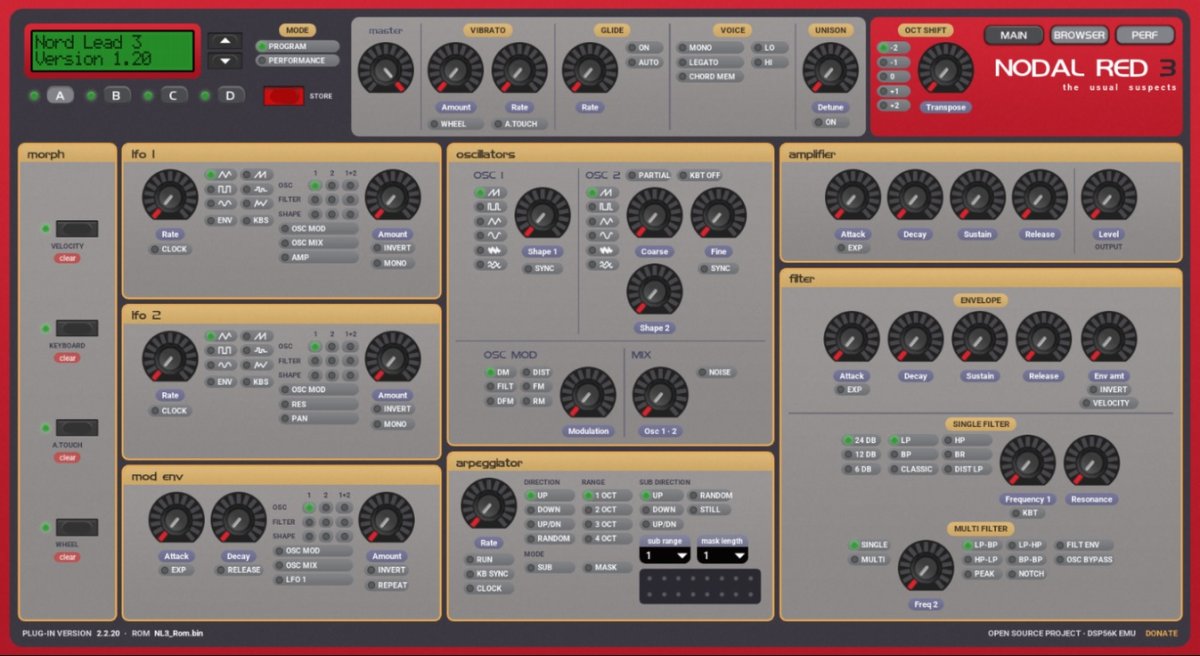The height and width of the screenshot is (656, 1200).
Task: Enable the DM oscillator modulation type
Action: pos(500,372)
